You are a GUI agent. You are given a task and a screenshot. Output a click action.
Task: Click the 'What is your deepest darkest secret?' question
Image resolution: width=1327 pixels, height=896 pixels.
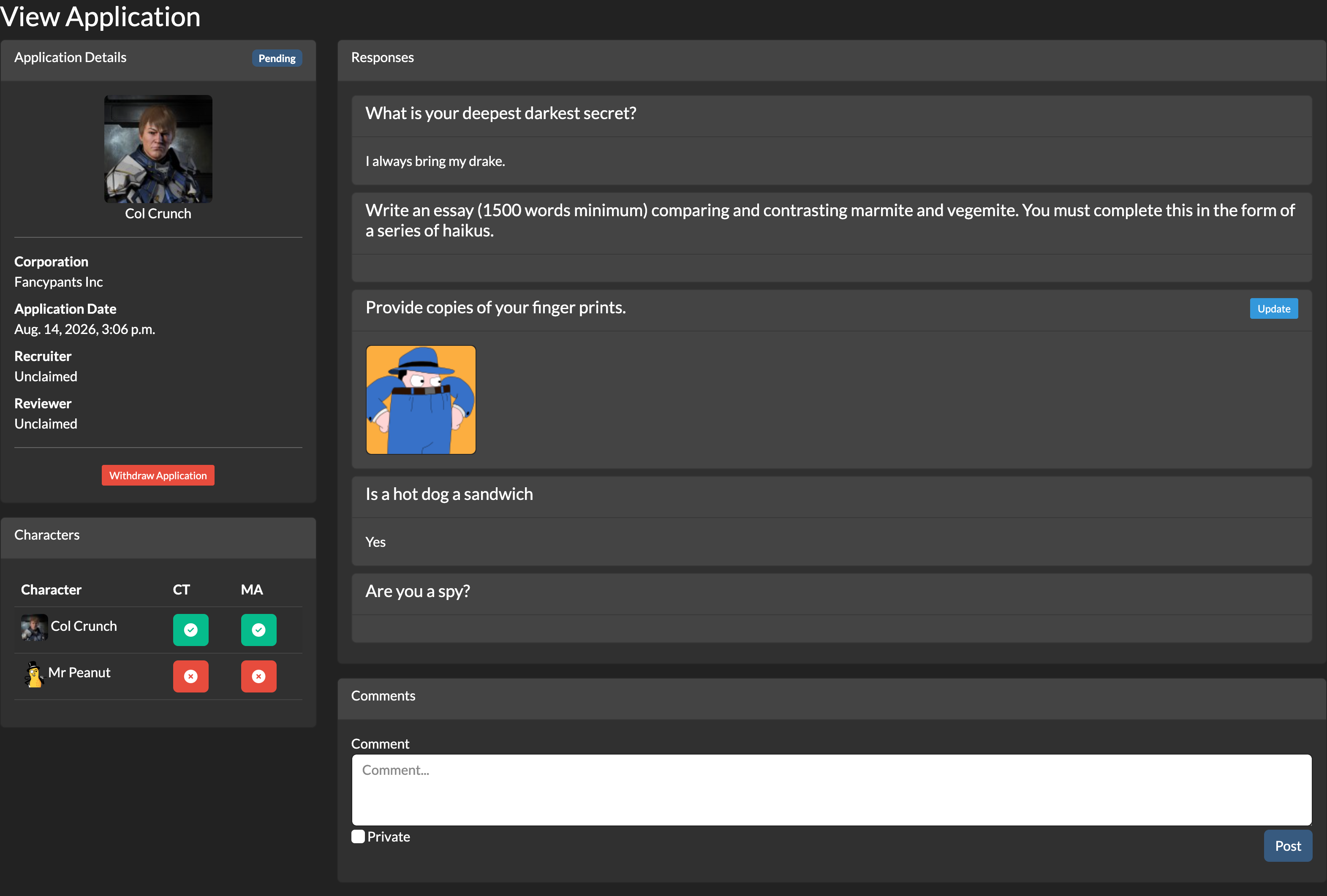[501, 113]
